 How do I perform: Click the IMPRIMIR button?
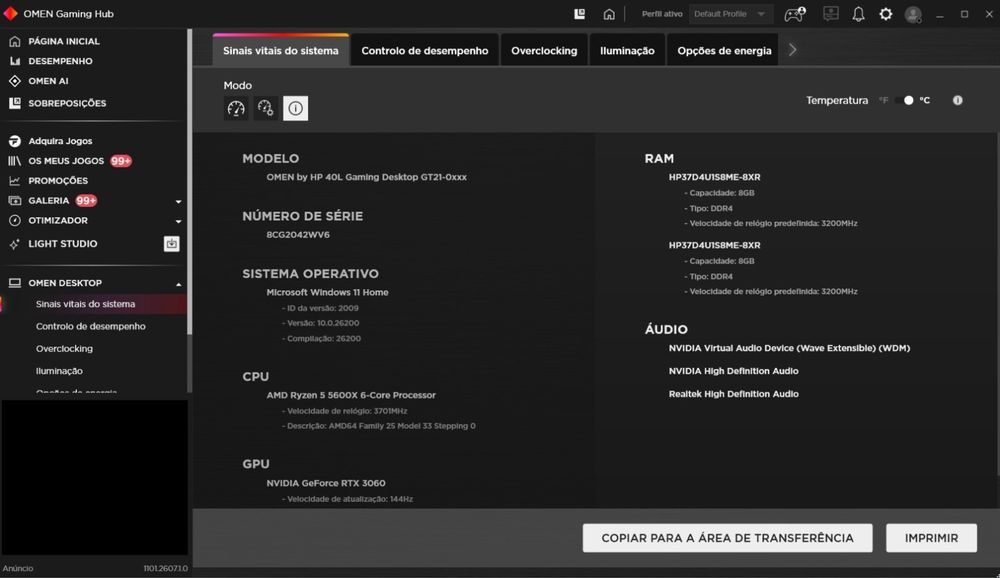(x=931, y=538)
